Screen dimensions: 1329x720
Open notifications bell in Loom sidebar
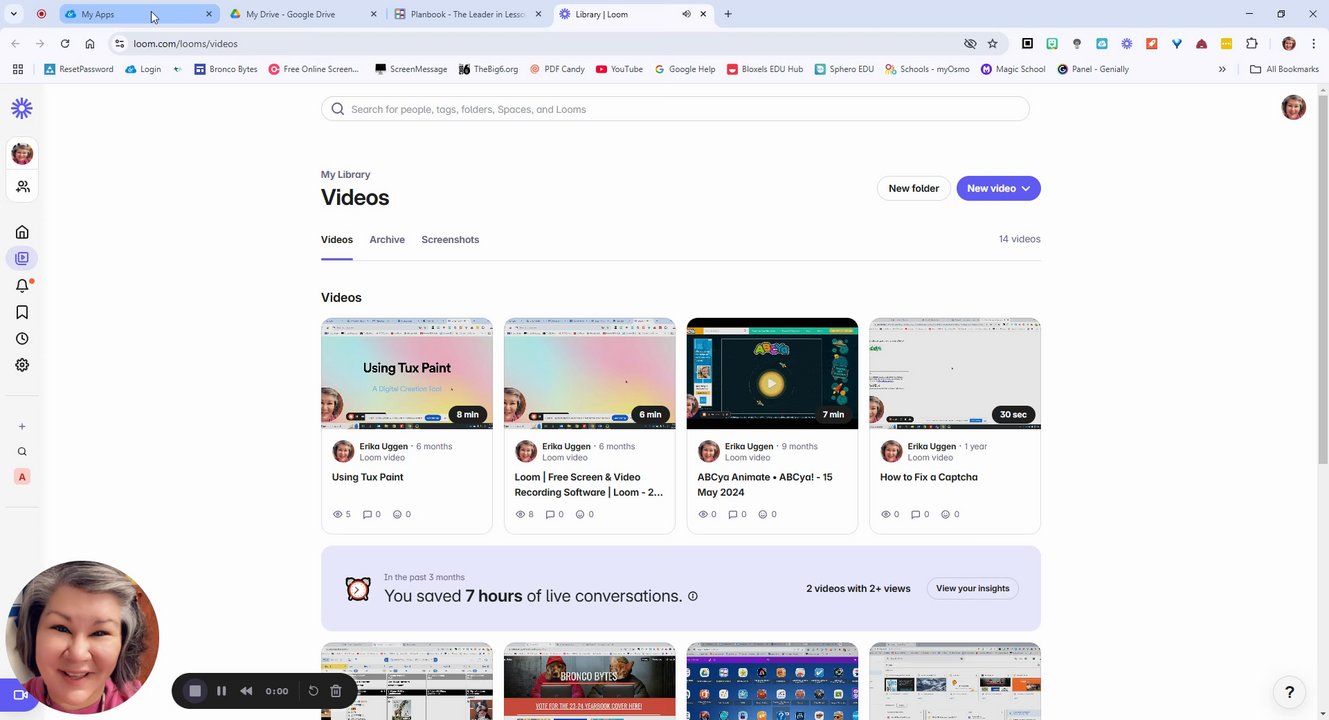click(22, 285)
